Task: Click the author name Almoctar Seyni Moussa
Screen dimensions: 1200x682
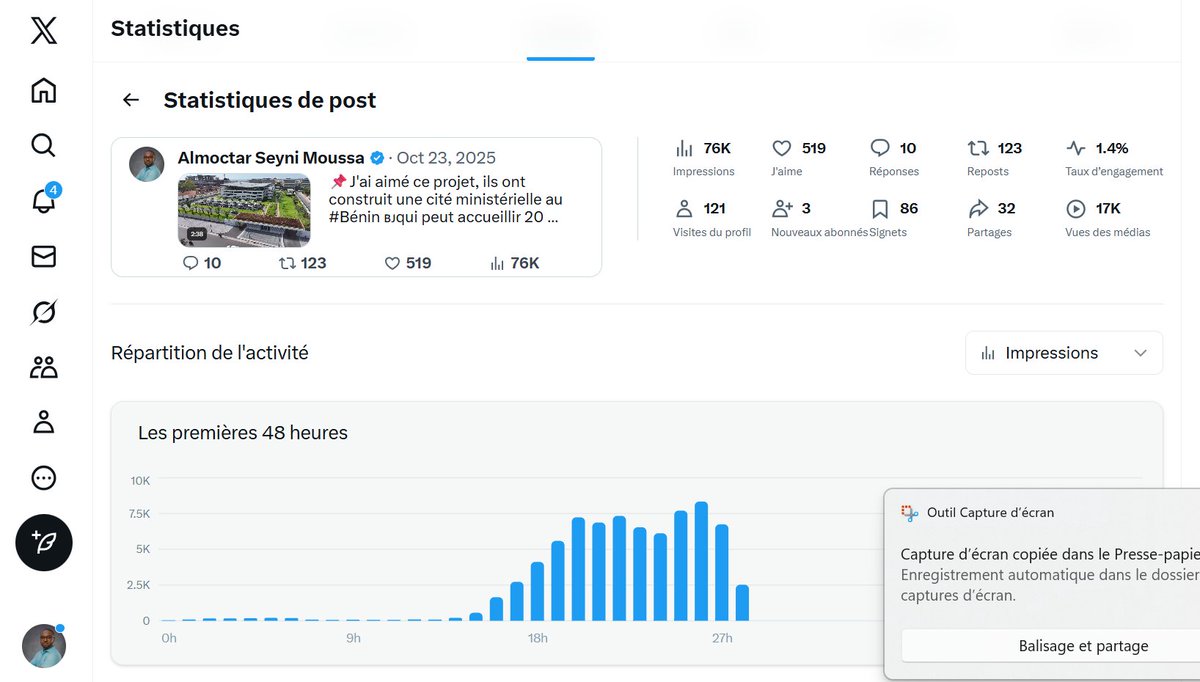Action: (270, 157)
